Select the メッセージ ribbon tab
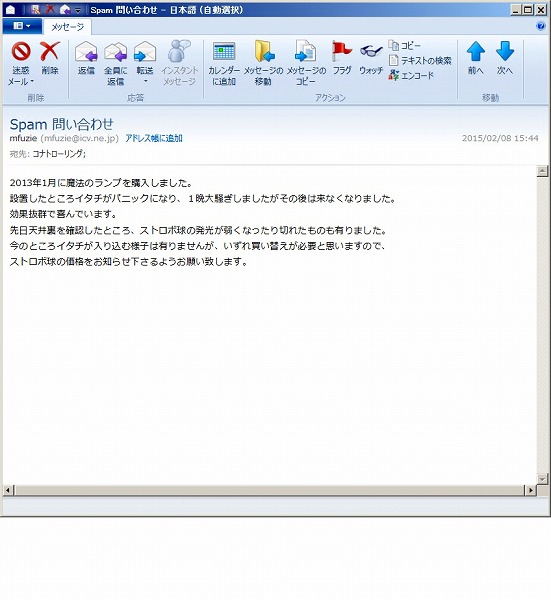Screen dimensions: 551x600 tap(67, 27)
